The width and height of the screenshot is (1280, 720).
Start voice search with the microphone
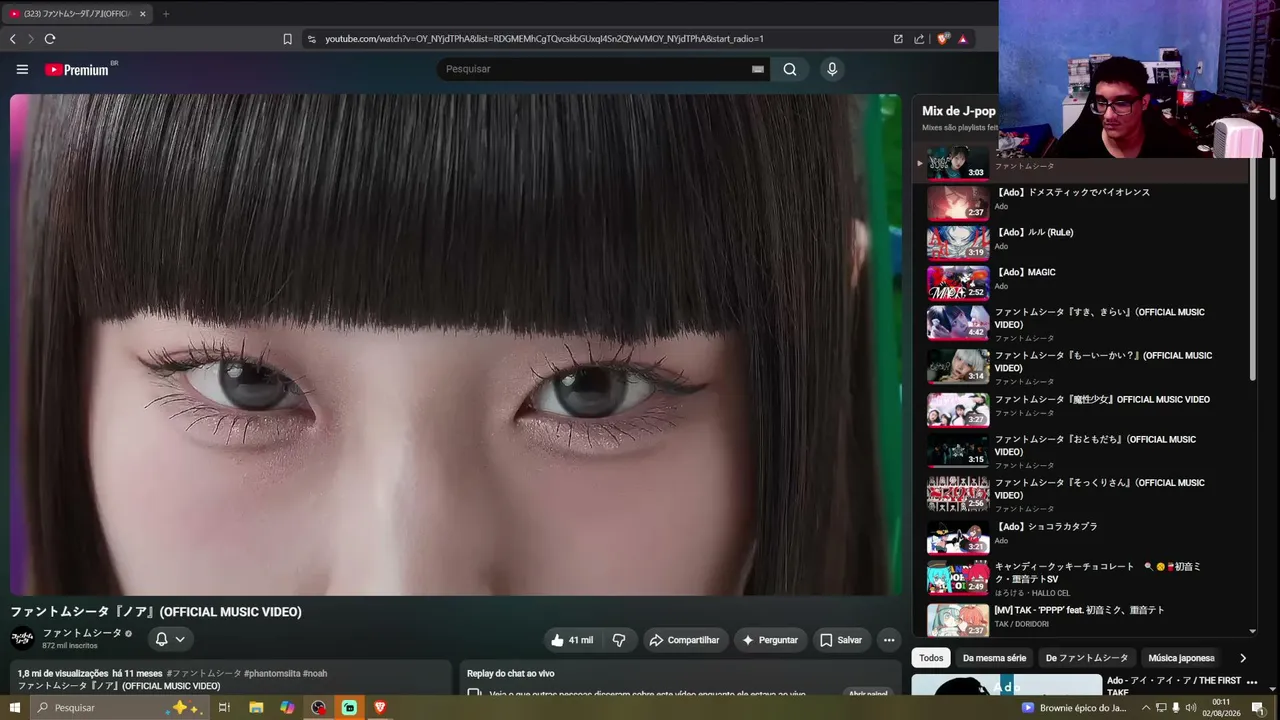[x=831, y=69]
